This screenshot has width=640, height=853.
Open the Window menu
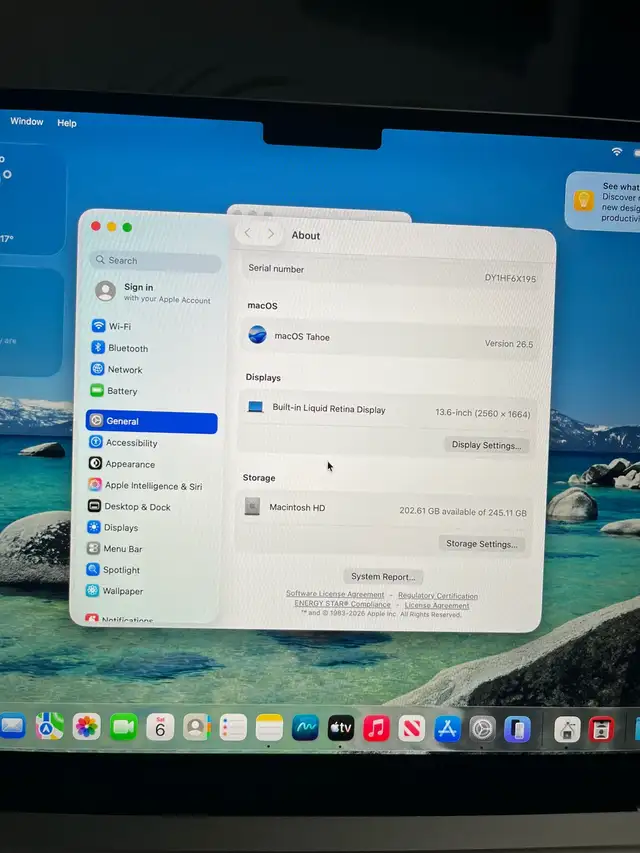(27, 121)
